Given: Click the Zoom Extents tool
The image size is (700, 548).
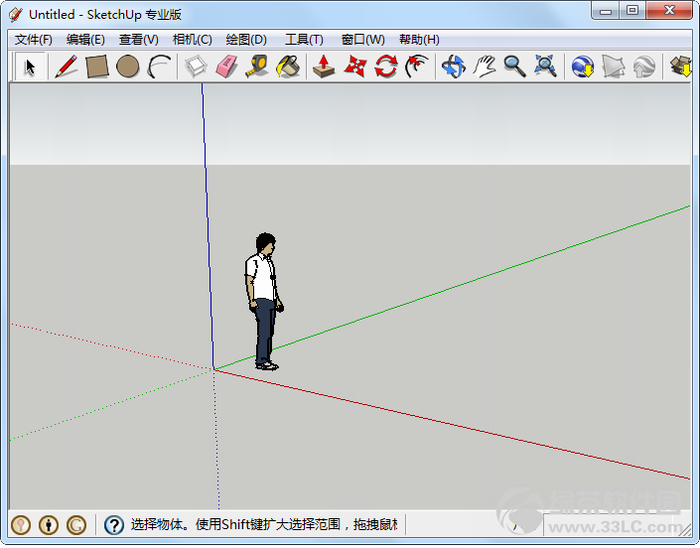Looking at the screenshot, I should pos(546,66).
